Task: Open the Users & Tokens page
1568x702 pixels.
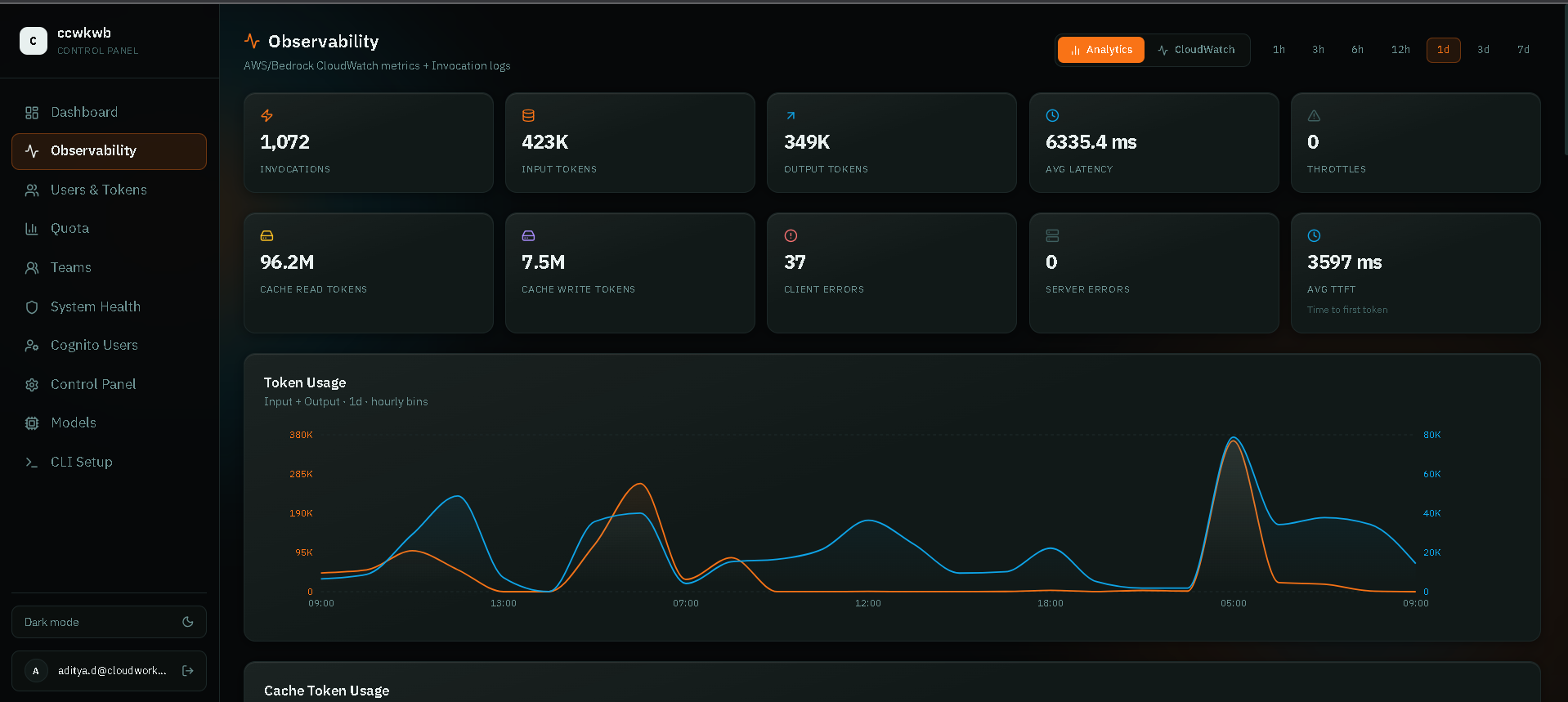Action: tap(109, 190)
